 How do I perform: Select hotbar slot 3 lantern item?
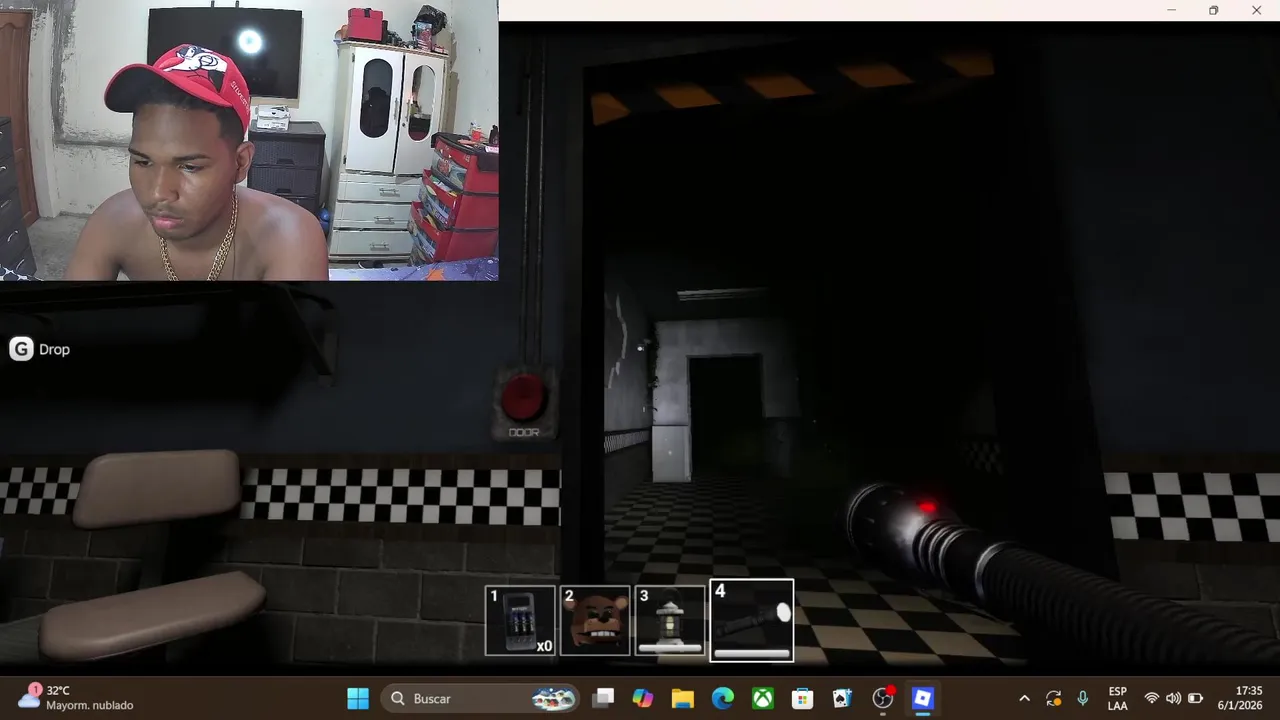670,621
